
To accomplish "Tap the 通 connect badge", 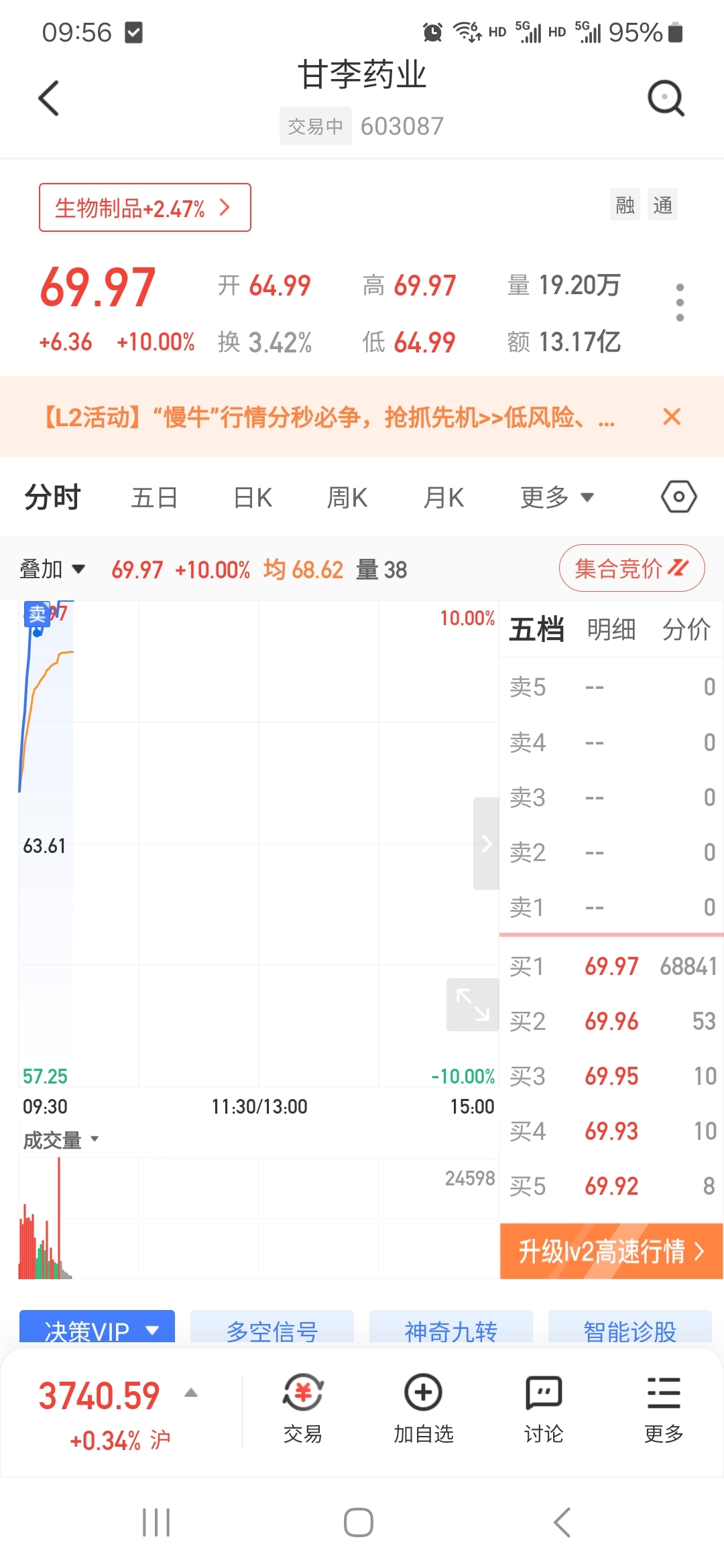I will click(x=663, y=205).
